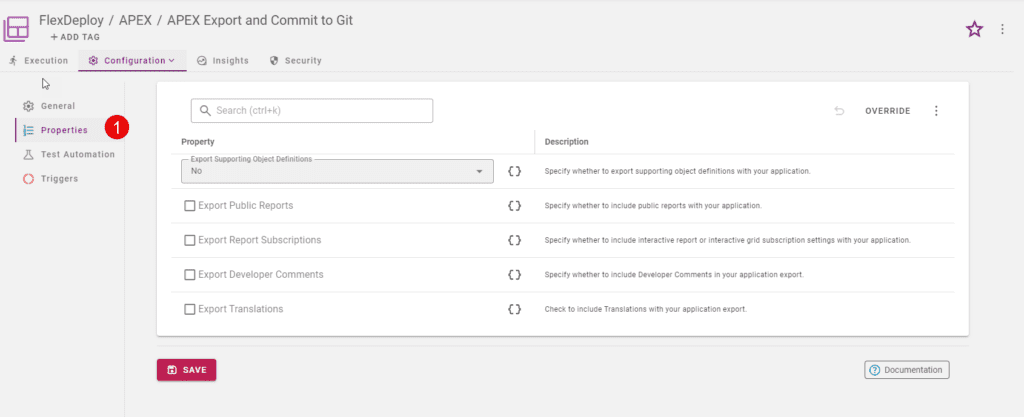Click the General gear icon in sidebar
This screenshot has height=417, width=1024.
[x=28, y=106]
